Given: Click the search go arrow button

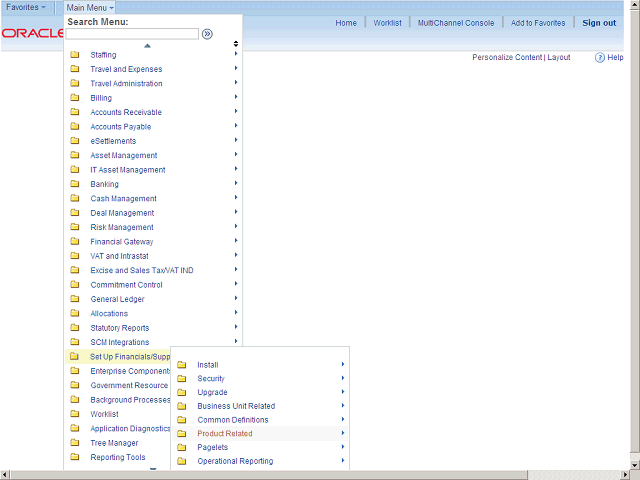Looking at the screenshot, I should coord(207,34).
